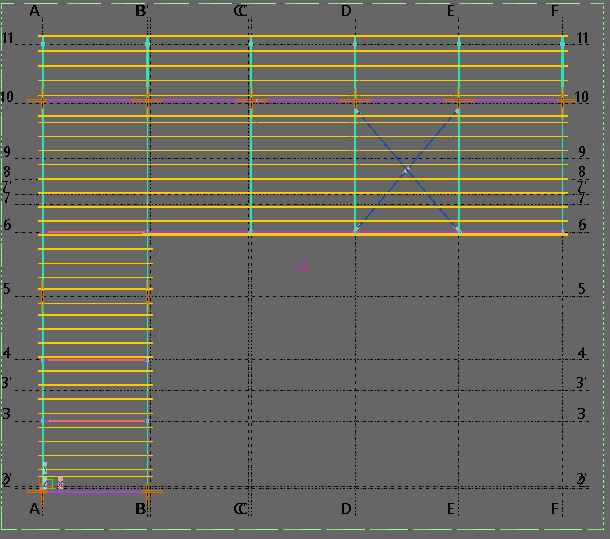Select the cross-bracing intersection between D and E
The width and height of the screenshot is (610, 539).
(407, 171)
